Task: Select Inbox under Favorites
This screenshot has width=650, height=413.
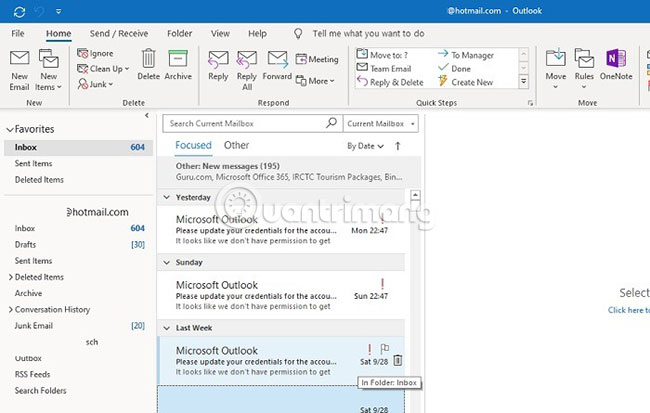Action: coord(78,147)
